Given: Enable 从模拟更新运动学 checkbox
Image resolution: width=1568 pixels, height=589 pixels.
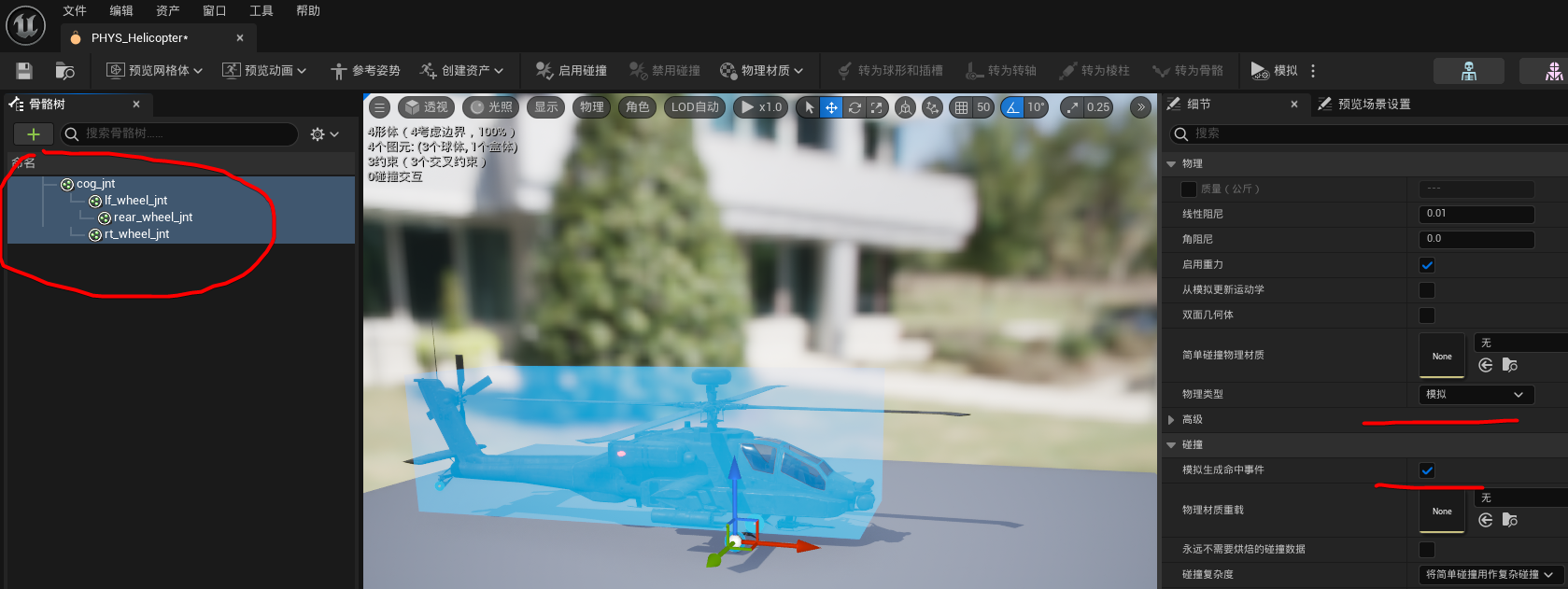Looking at the screenshot, I should pyautogui.click(x=1427, y=290).
